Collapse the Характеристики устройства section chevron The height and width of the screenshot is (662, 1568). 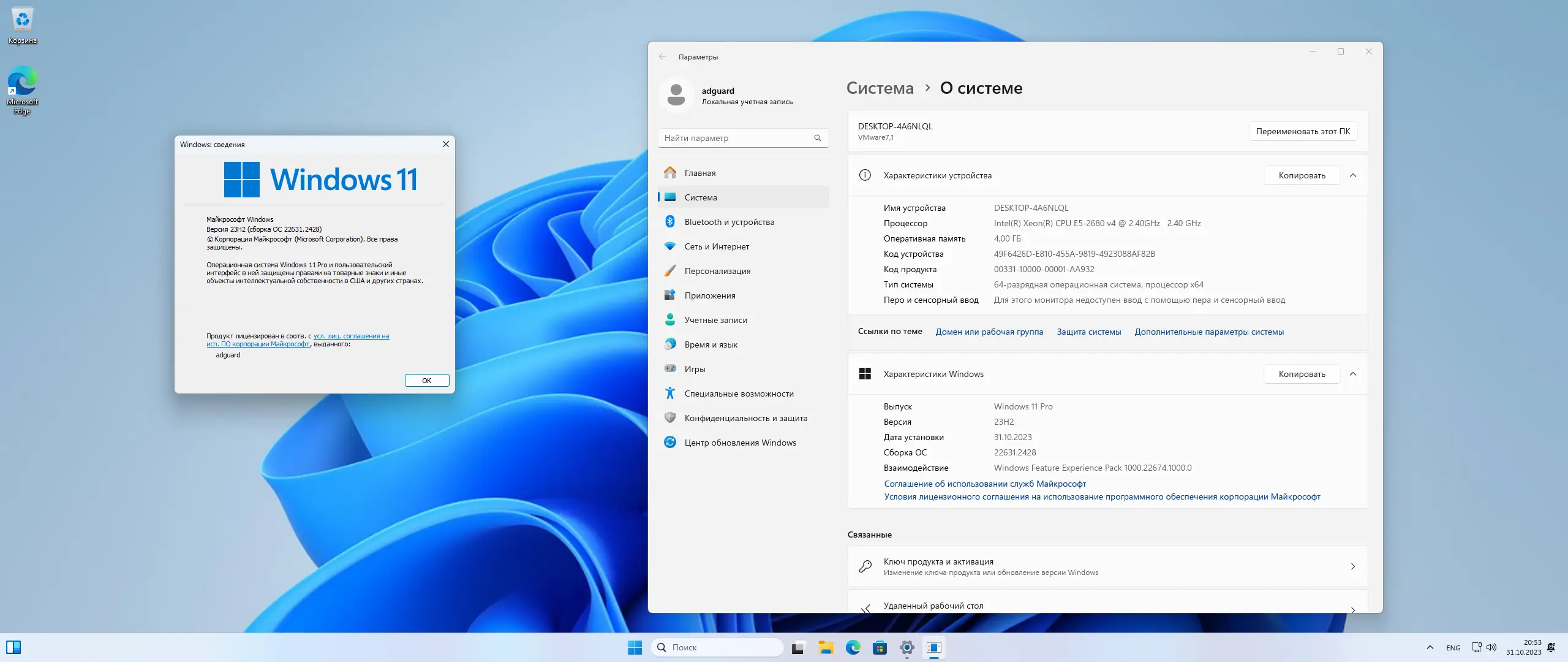point(1353,175)
